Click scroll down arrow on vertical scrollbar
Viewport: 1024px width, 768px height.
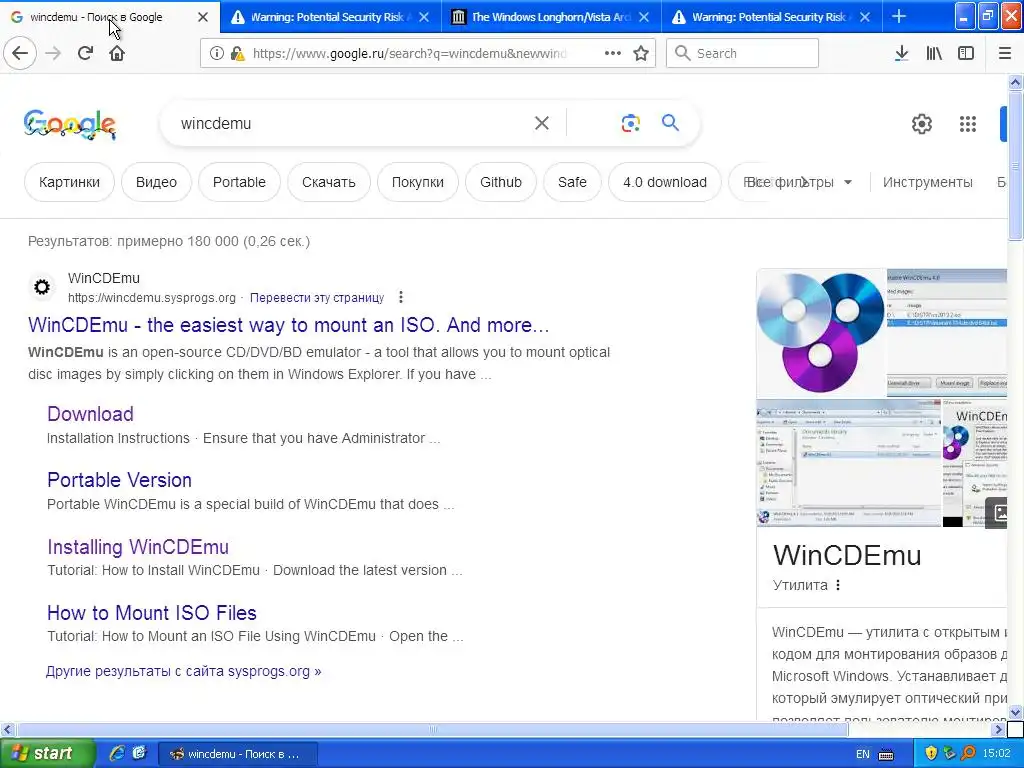pos(1015,712)
